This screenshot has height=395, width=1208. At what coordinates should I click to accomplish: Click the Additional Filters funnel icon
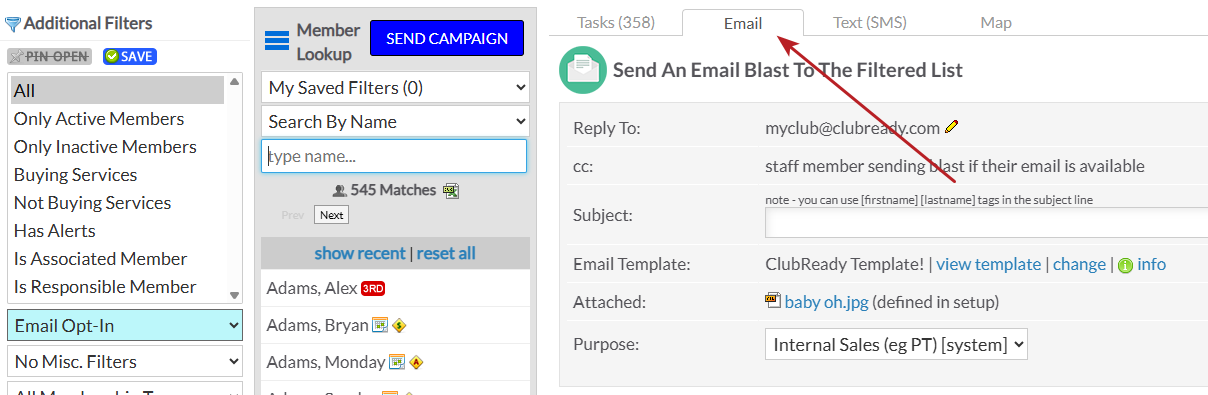click(x=13, y=24)
